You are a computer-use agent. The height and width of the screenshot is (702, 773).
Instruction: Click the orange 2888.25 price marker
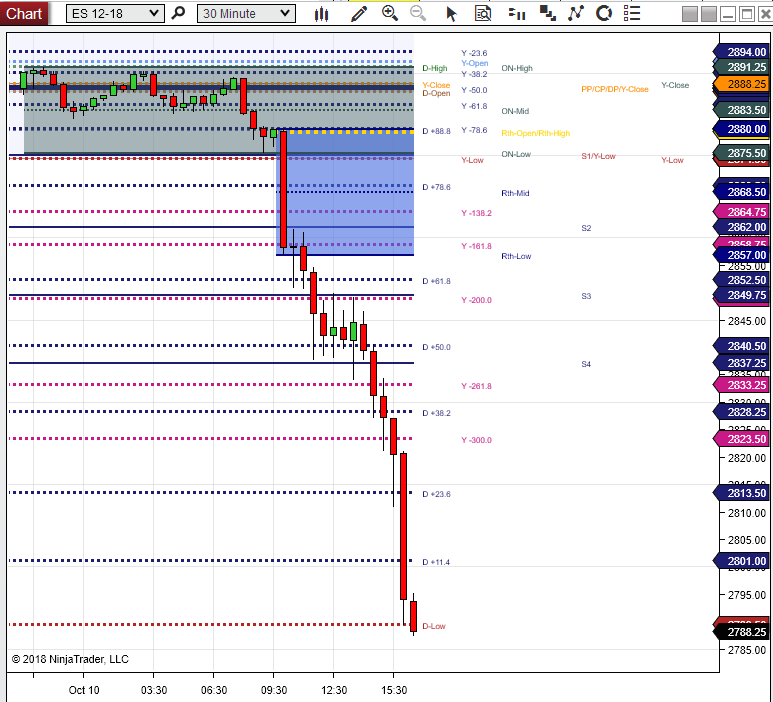coord(741,84)
